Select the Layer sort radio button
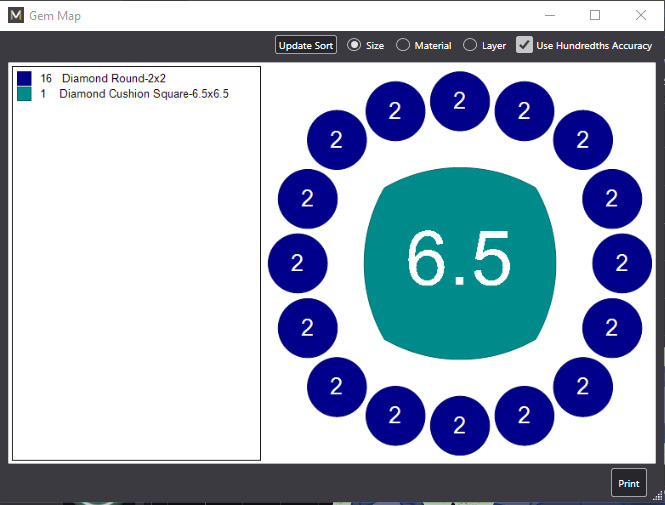The image size is (665, 505). (x=470, y=45)
